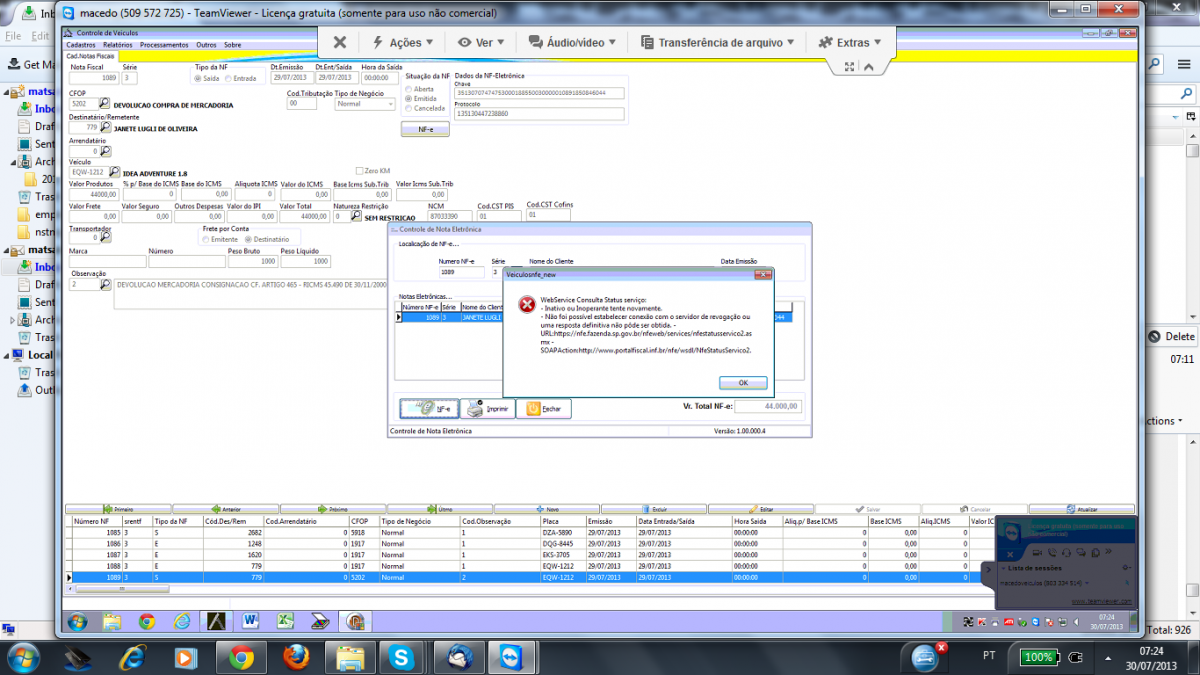Viewport: 1200px width, 675px height.
Task: Open the Veículo EQW-1212 lookup icon
Action: coord(115,172)
